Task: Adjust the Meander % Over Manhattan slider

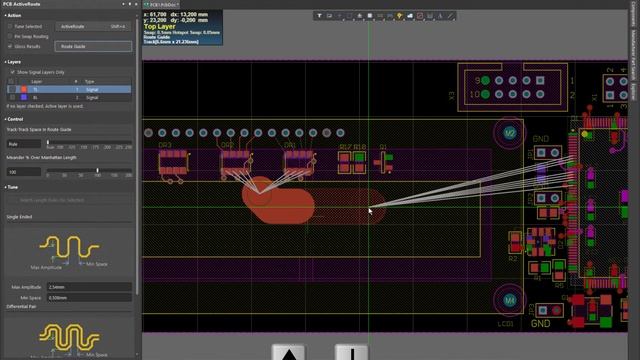Action: click(97, 170)
